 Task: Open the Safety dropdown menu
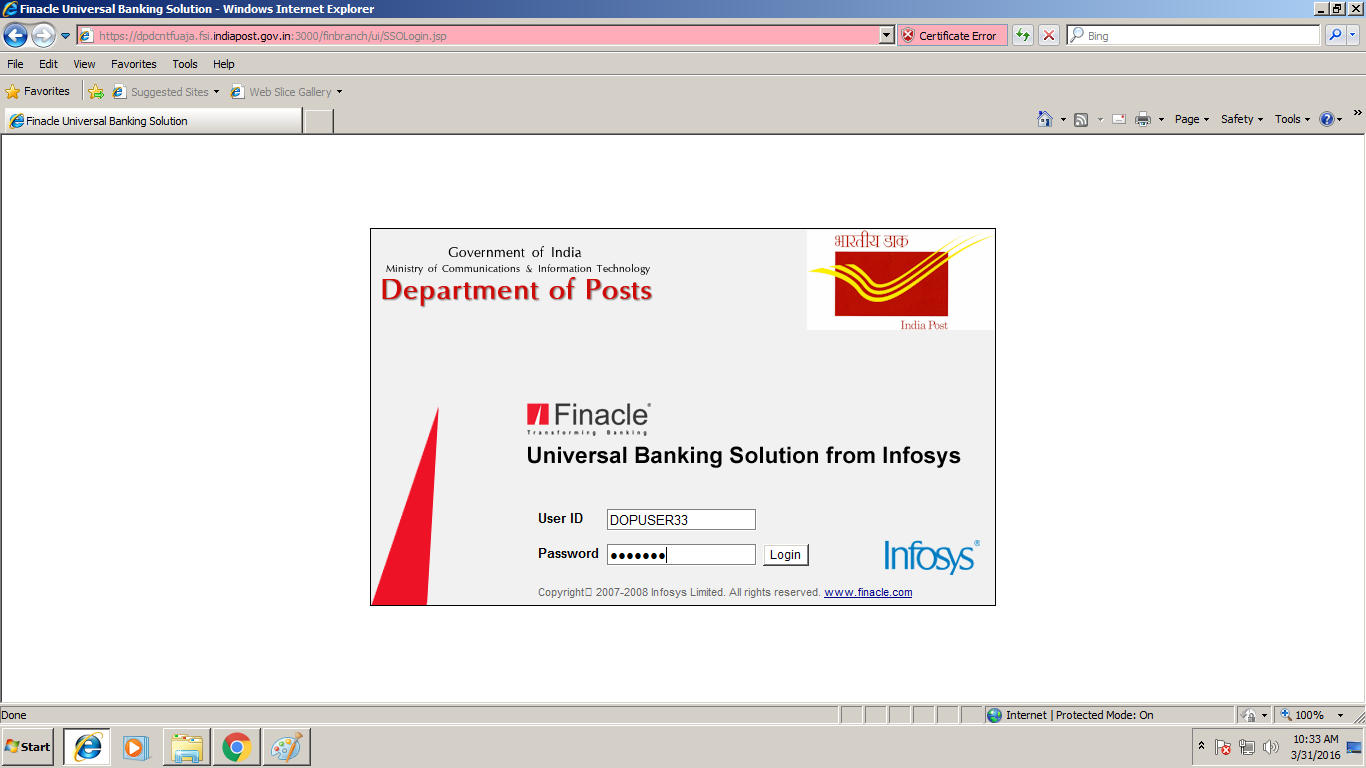pyautogui.click(x=1239, y=118)
